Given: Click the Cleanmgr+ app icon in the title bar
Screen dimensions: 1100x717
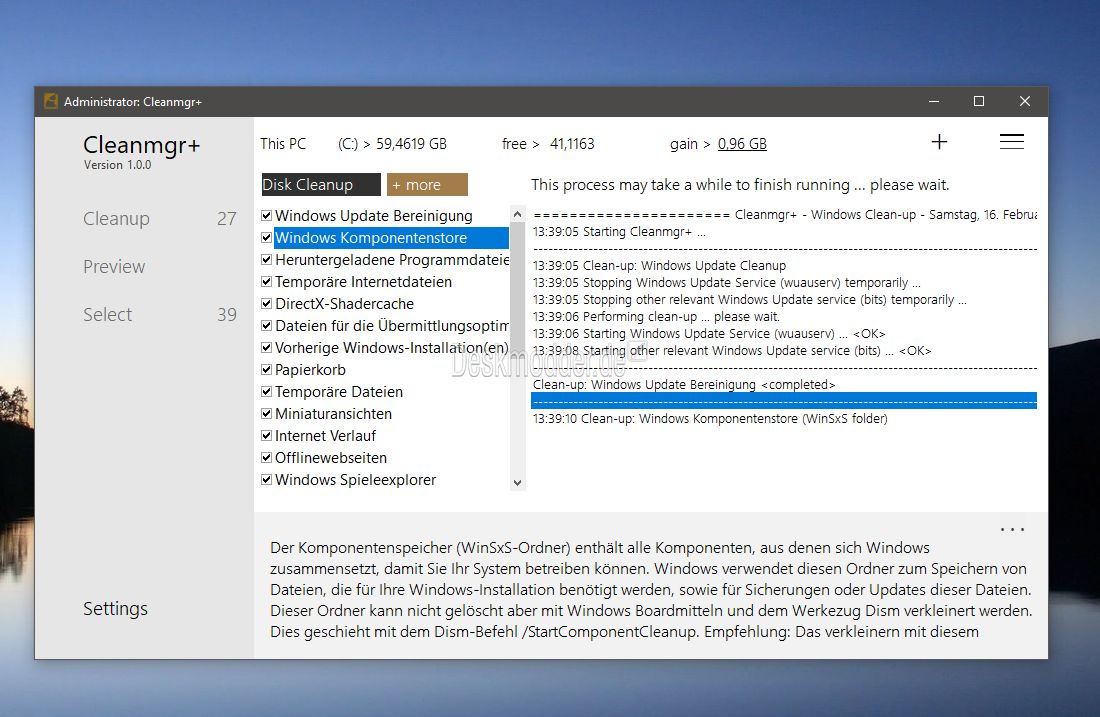Looking at the screenshot, I should pyautogui.click(x=51, y=101).
